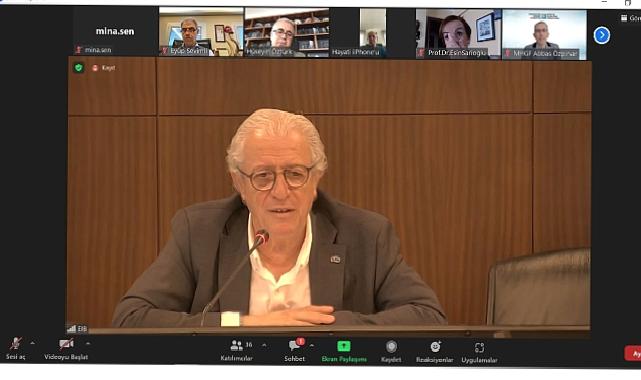The image size is (641, 380).
Task: Open the Sohbet chat panel
Action: [295, 350]
